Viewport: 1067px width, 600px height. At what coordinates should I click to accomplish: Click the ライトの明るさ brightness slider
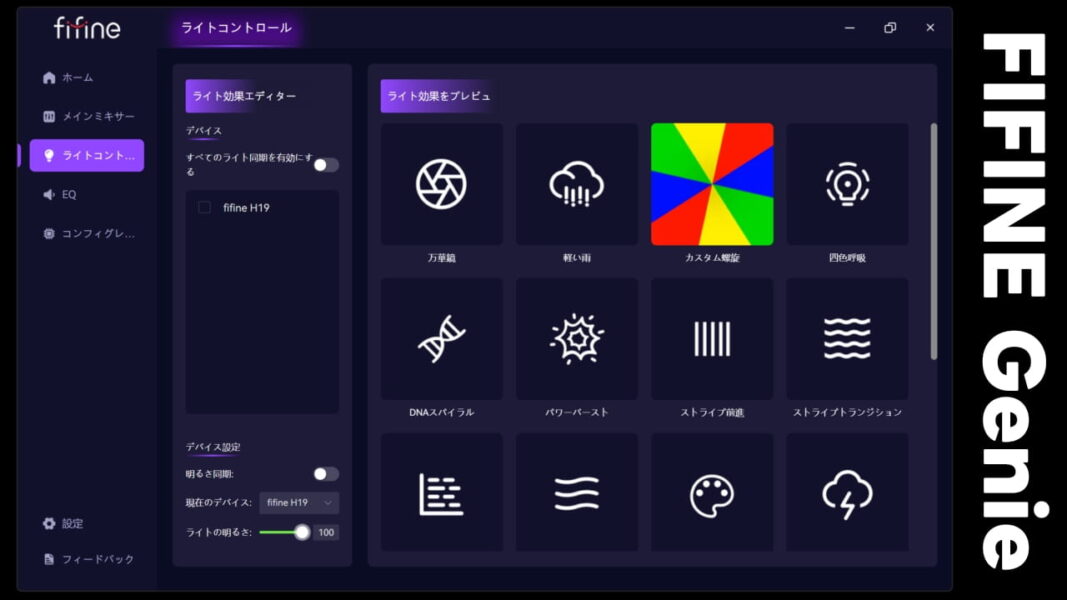point(284,532)
